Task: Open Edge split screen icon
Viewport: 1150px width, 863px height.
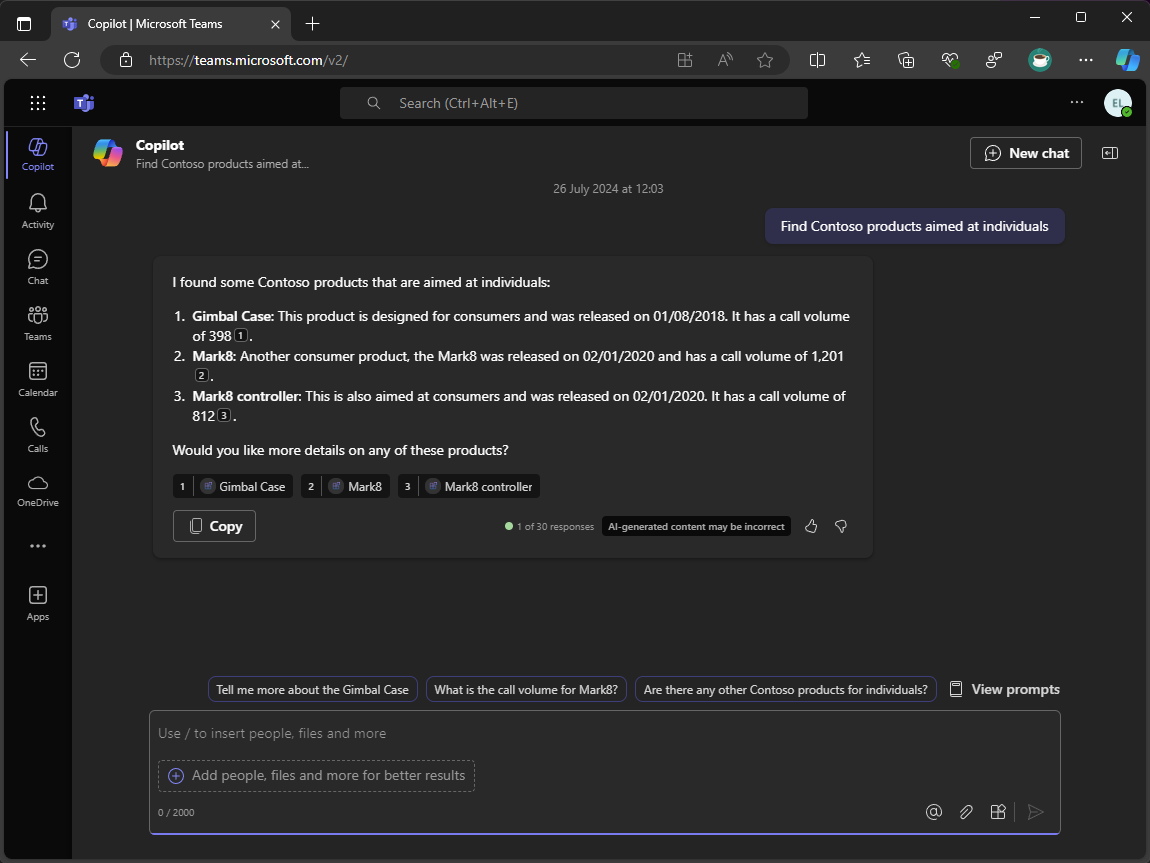Action: coord(817,60)
